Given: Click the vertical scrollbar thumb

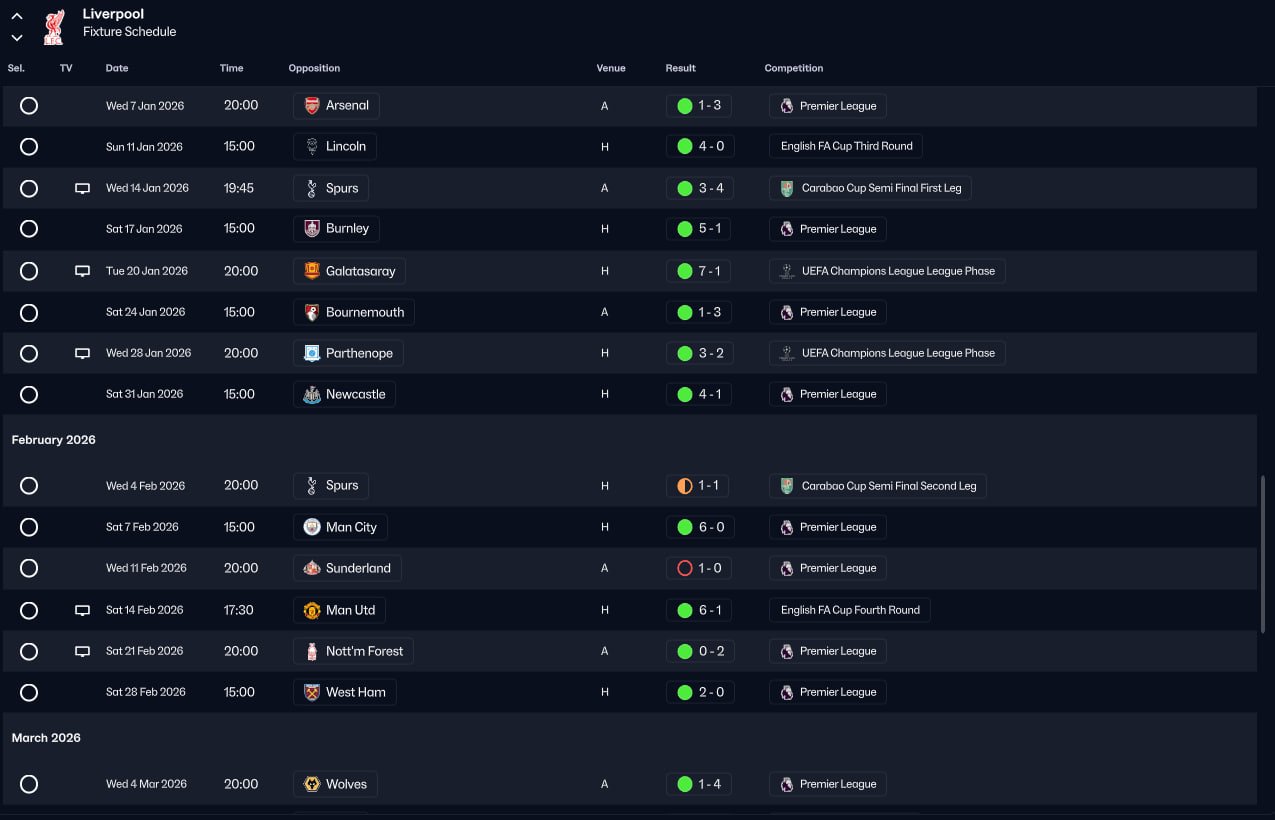Looking at the screenshot, I should point(1263,553).
